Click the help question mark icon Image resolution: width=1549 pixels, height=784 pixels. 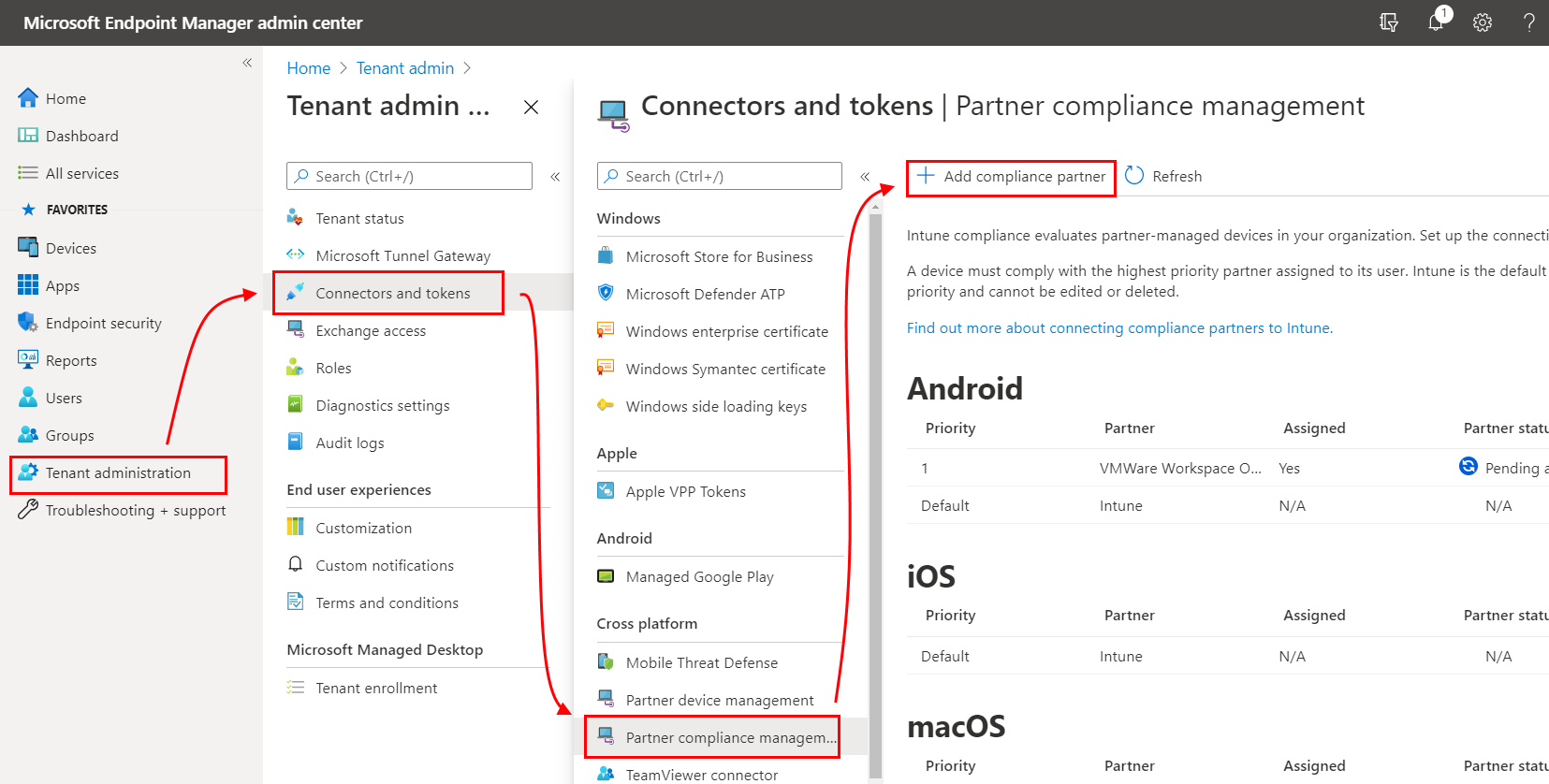[1528, 22]
